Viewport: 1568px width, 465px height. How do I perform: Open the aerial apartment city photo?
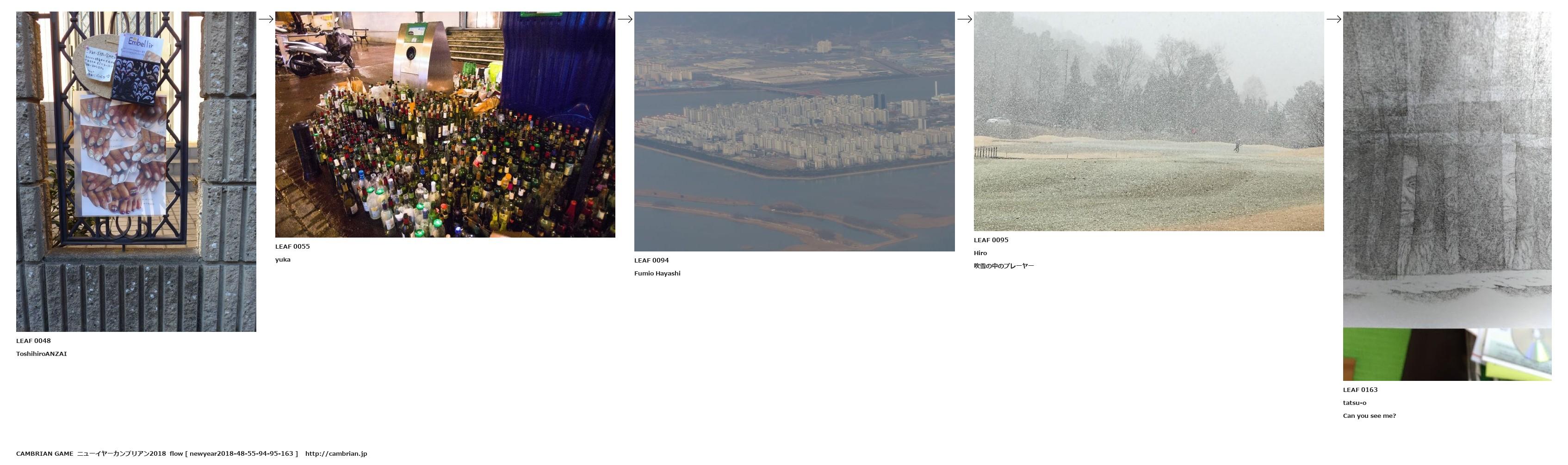coord(794,131)
